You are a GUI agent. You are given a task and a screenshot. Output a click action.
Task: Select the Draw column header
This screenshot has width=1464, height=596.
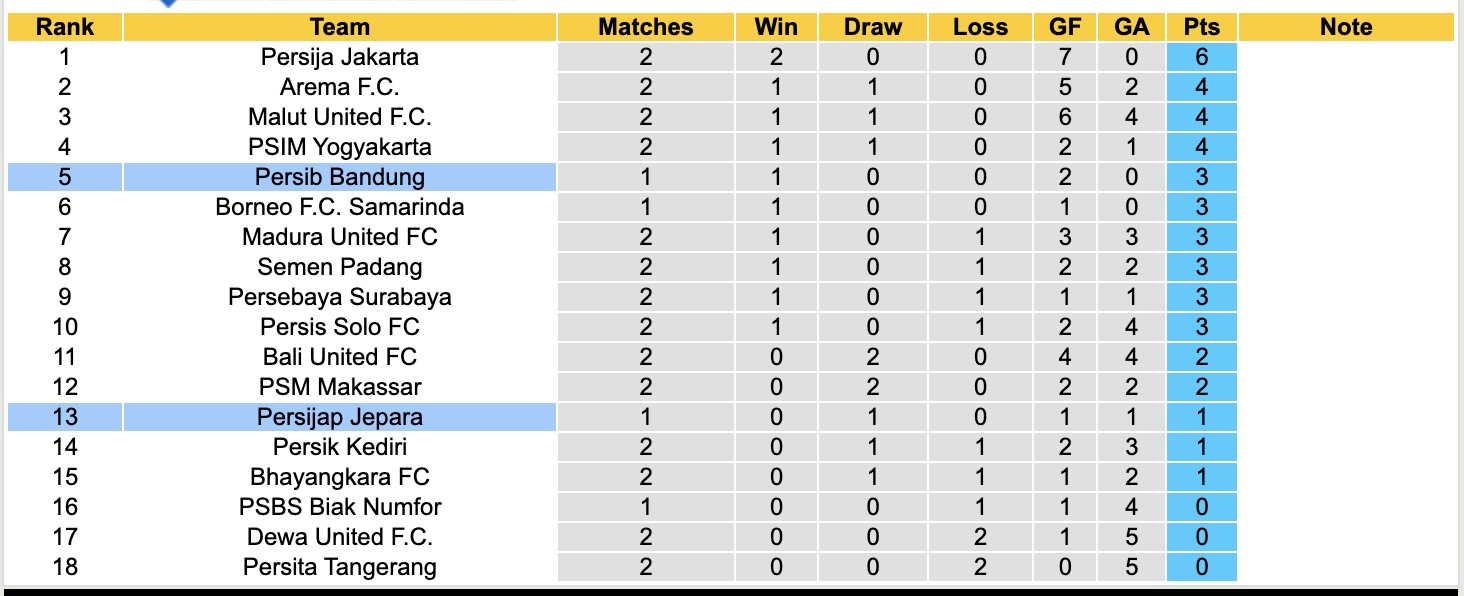click(x=872, y=27)
